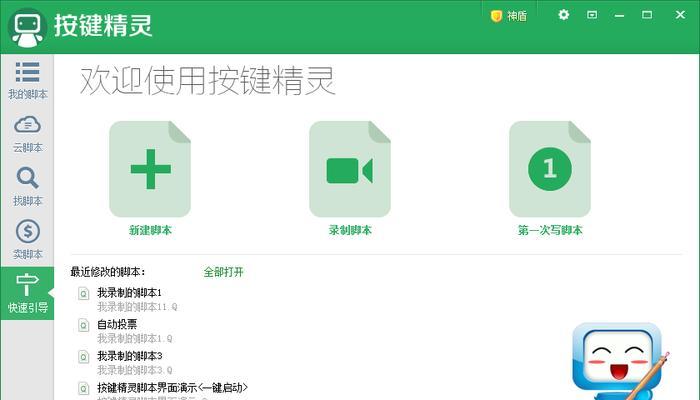
Task: Open the 卖脚本 sell scripts section
Action: tap(27, 240)
